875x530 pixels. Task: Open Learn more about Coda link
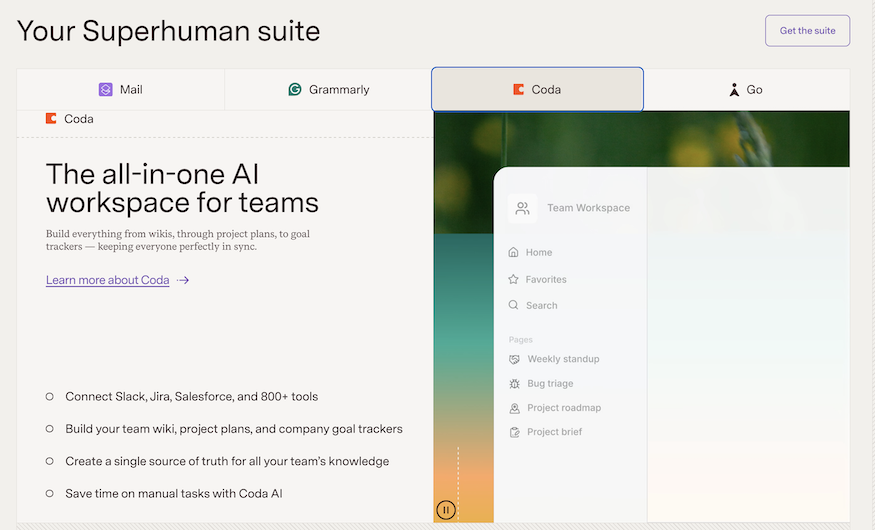click(x=108, y=280)
